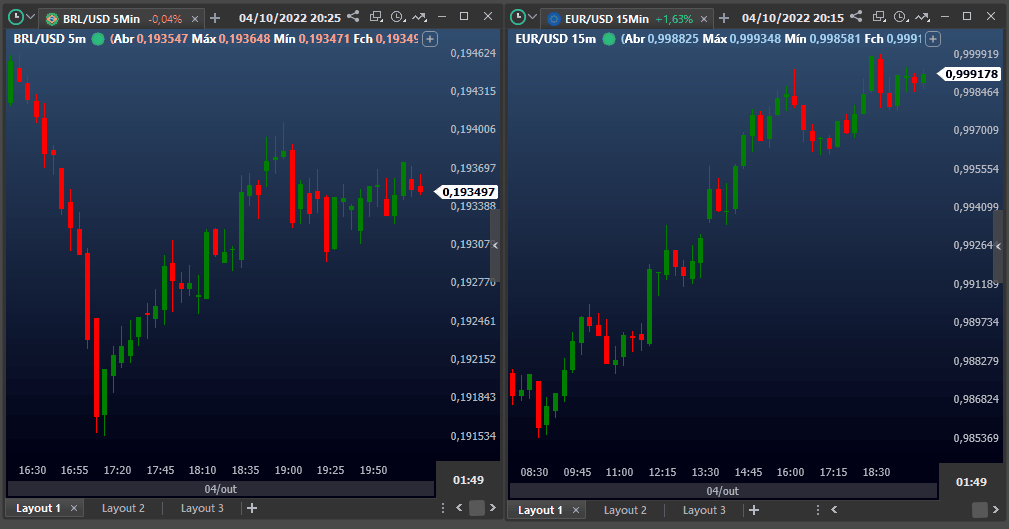1009x529 pixels.
Task: Click the clock settings icon on EUR/USD chart
Action: (x=899, y=17)
